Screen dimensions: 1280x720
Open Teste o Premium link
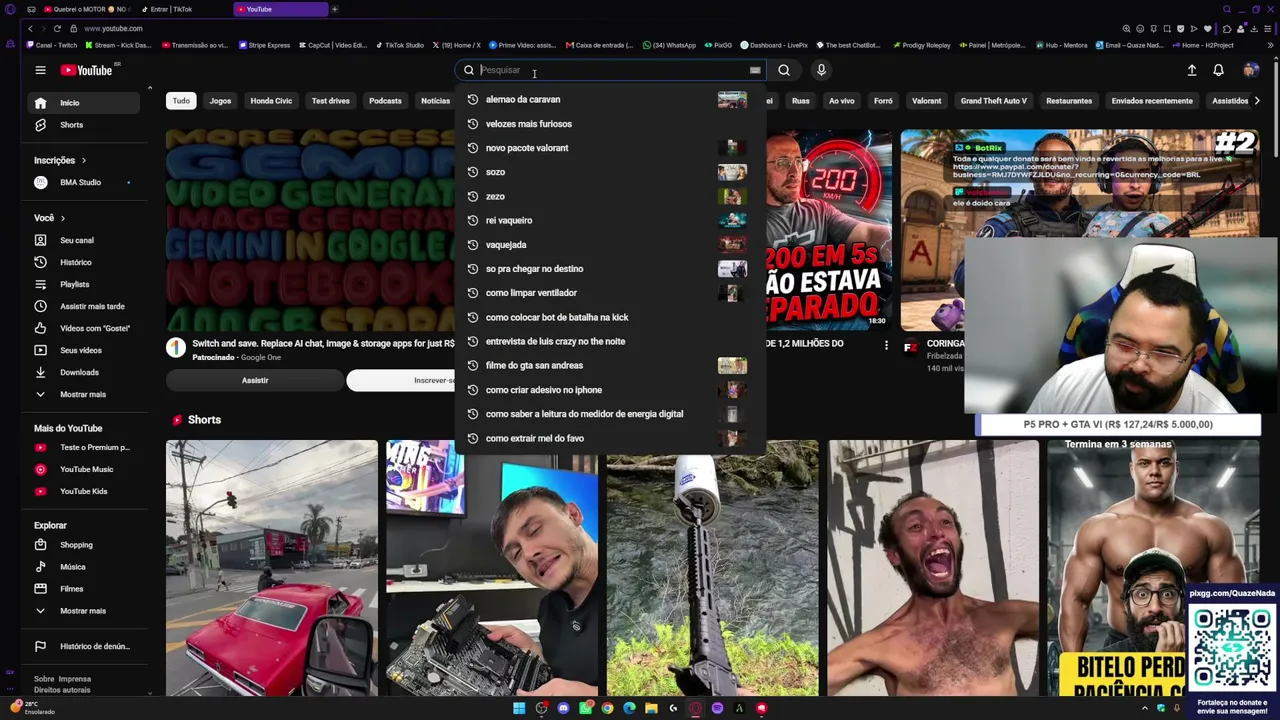point(83,447)
